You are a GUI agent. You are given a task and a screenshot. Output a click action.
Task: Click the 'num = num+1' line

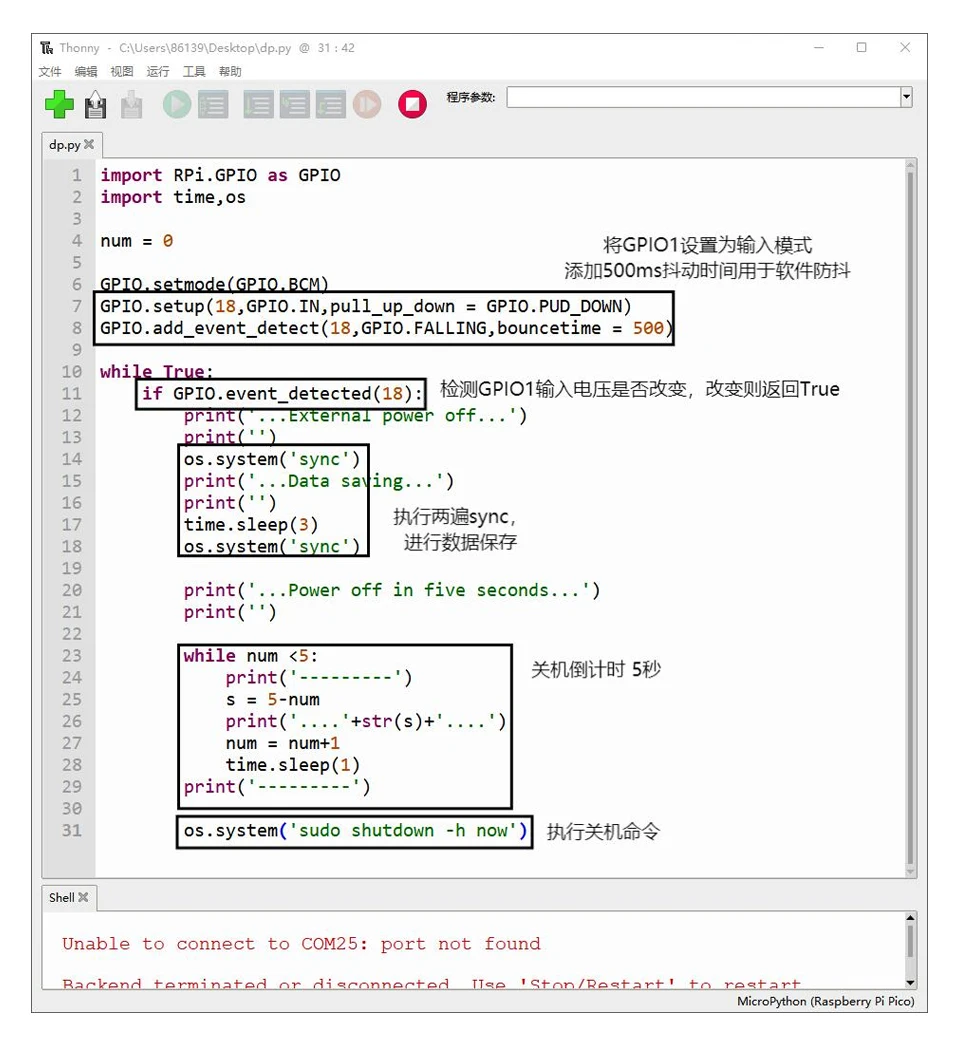(x=283, y=743)
